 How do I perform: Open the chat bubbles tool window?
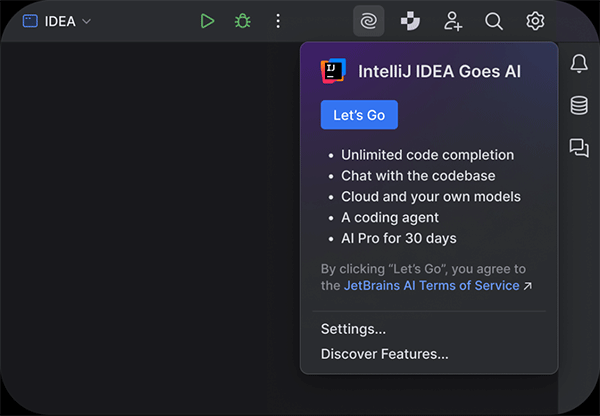578,148
